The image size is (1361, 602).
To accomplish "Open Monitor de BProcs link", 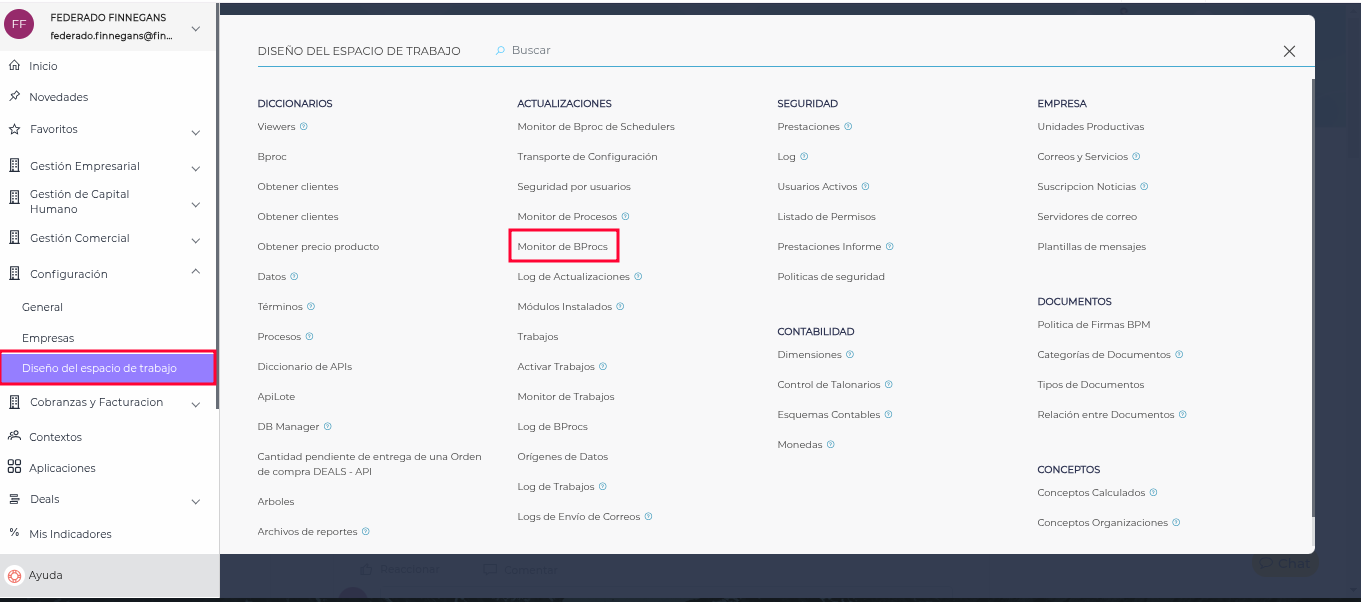I will (x=562, y=246).
